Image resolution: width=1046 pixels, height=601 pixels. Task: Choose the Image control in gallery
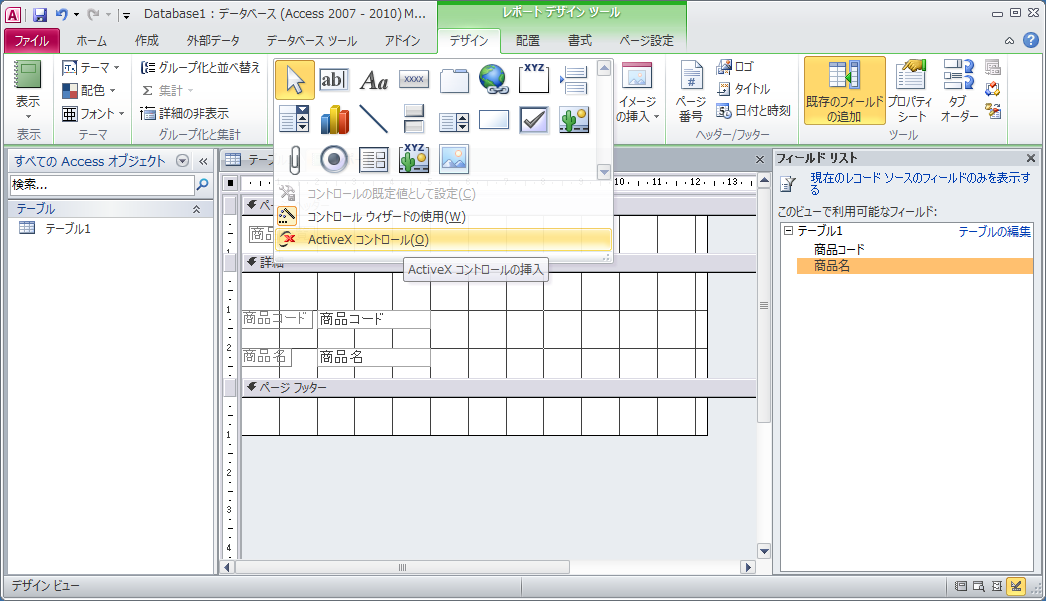click(454, 160)
